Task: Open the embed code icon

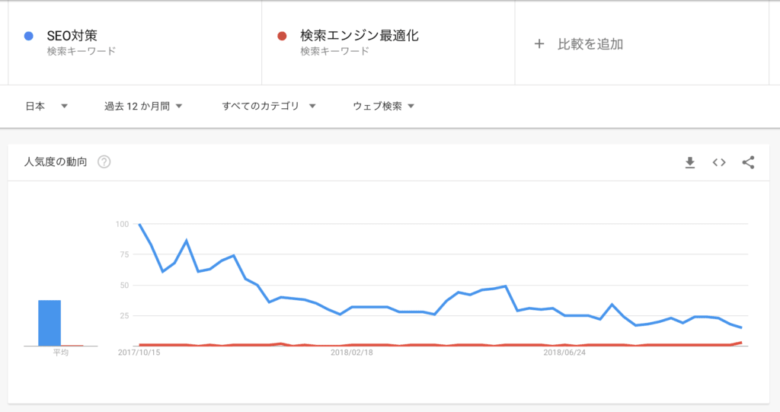Action: 718,163
